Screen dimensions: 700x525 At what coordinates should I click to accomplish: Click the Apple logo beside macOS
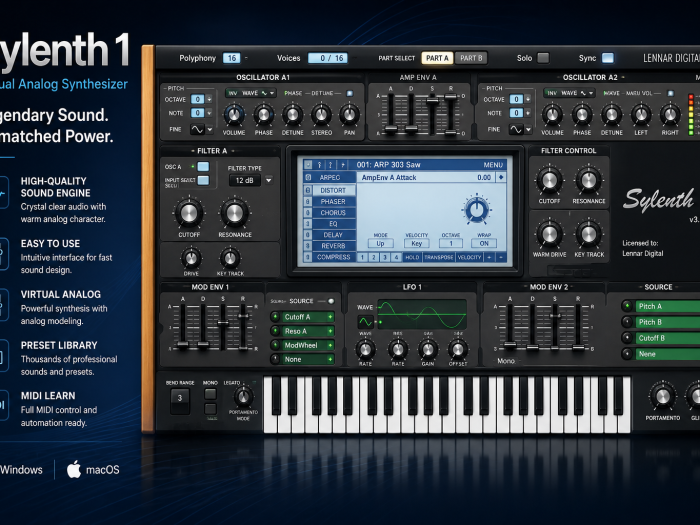coord(74,469)
